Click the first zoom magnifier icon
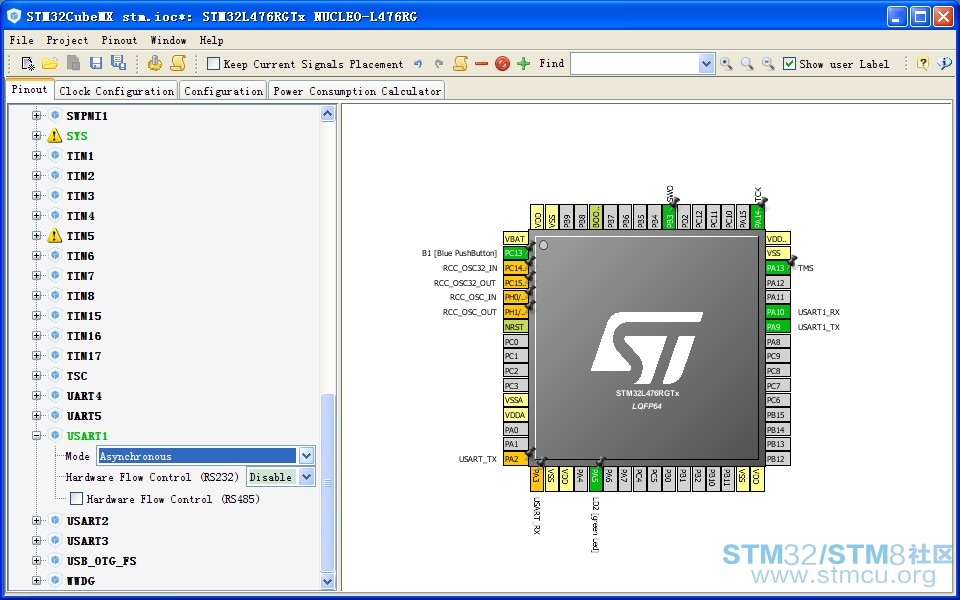Screen dimensions: 960x600 pos(726,64)
